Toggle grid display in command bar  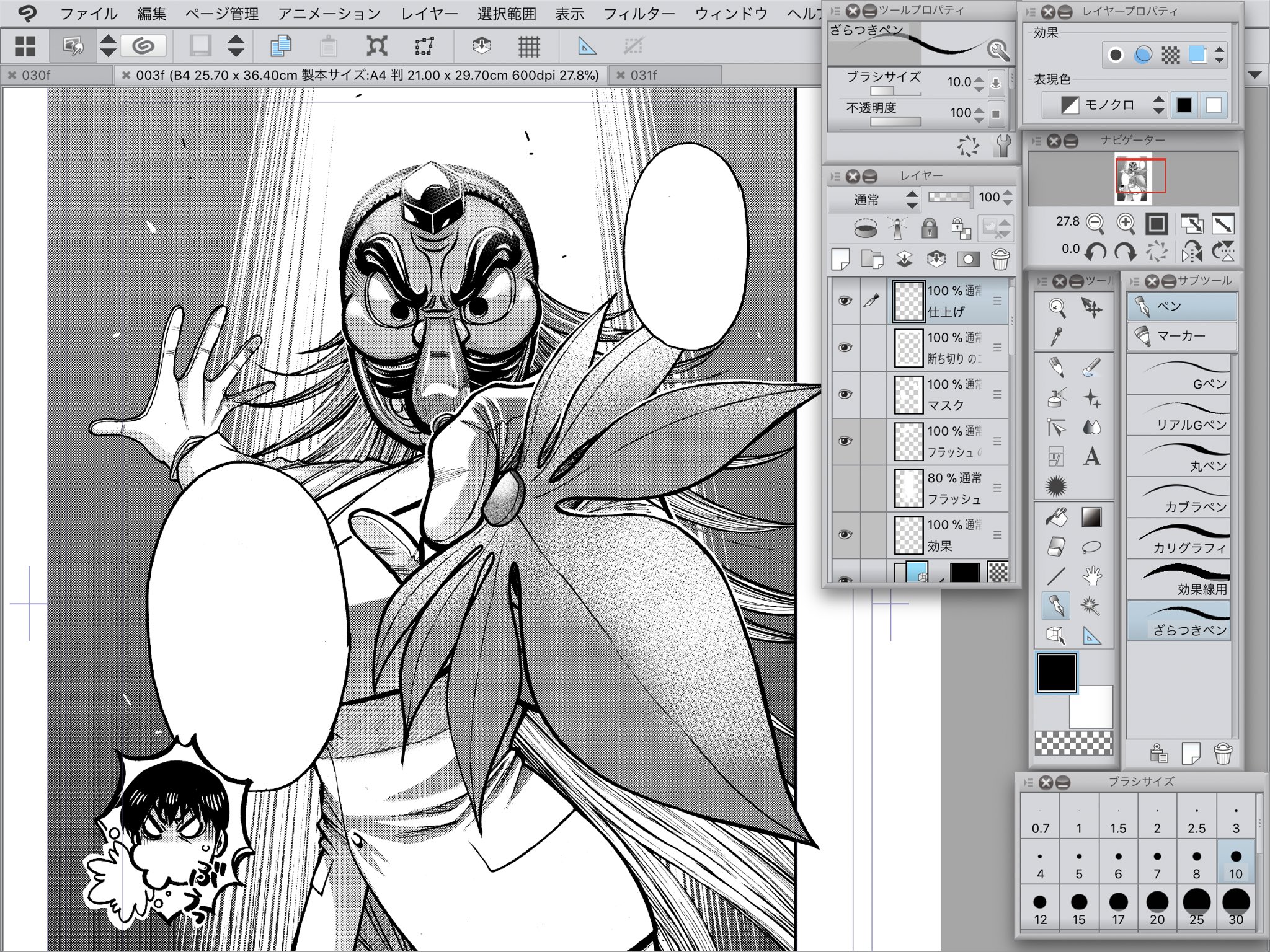[x=529, y=46]
